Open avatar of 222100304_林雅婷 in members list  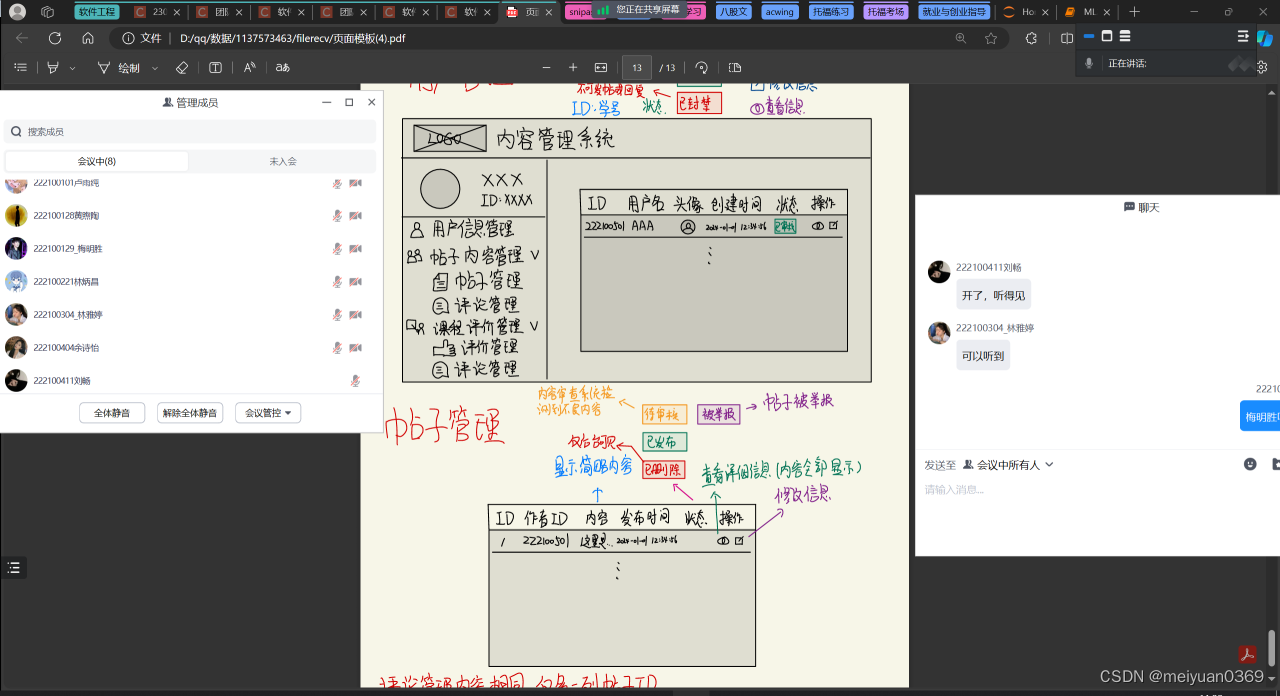16,315
